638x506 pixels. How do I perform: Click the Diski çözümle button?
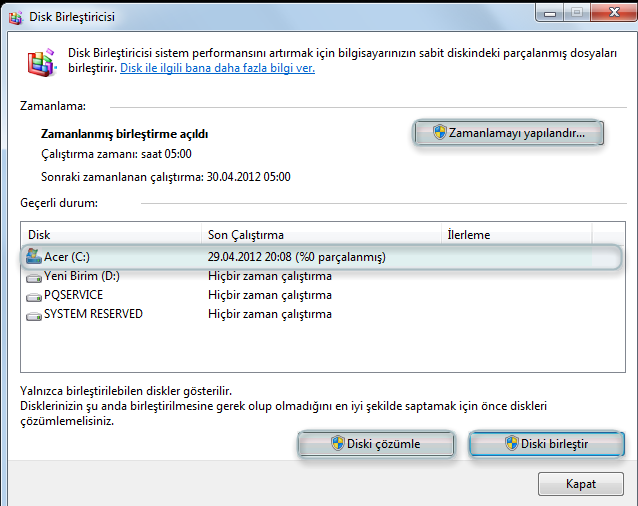(376, 444)
